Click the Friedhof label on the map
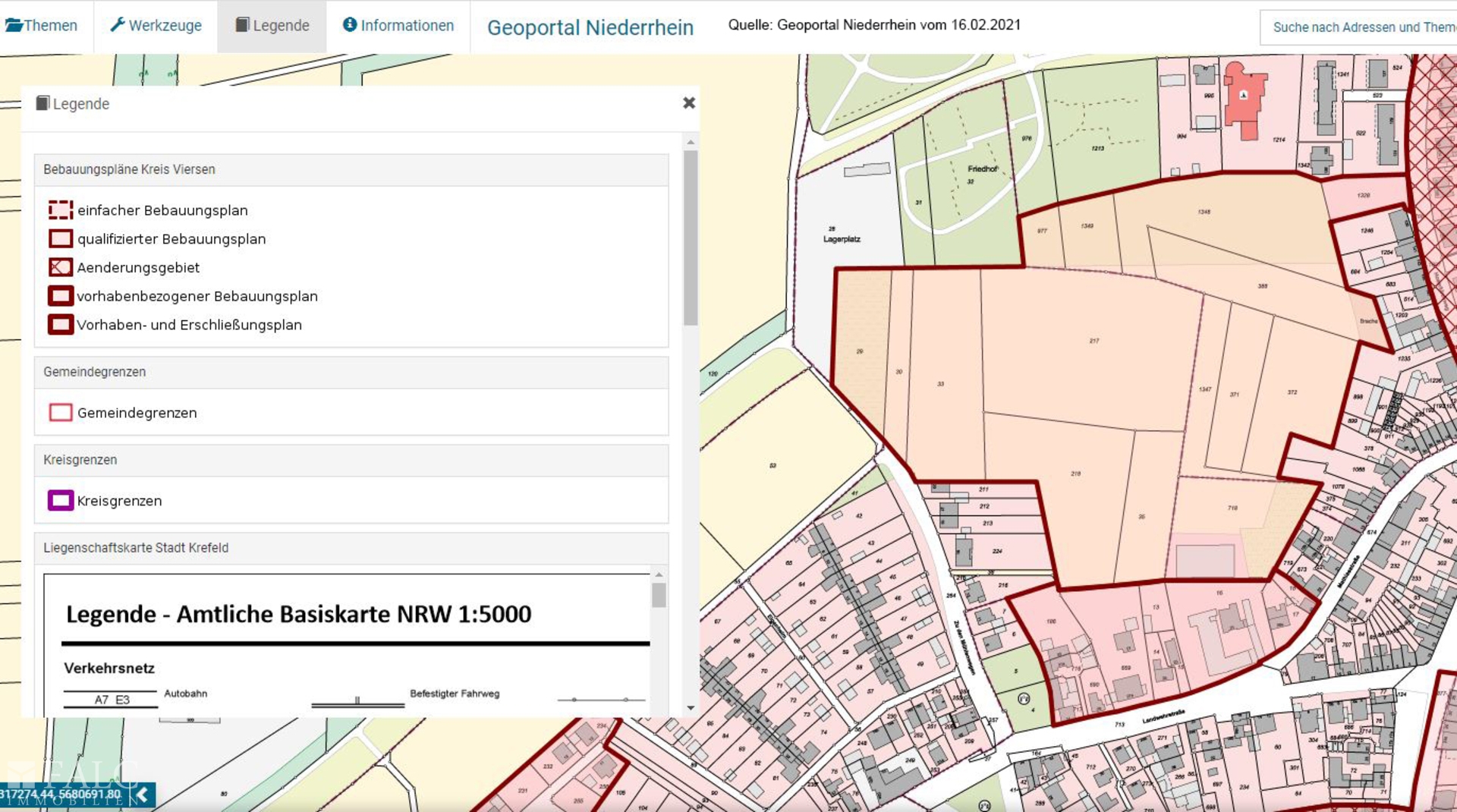This screenshot has height=812, width=1457. tap(982, 169)
